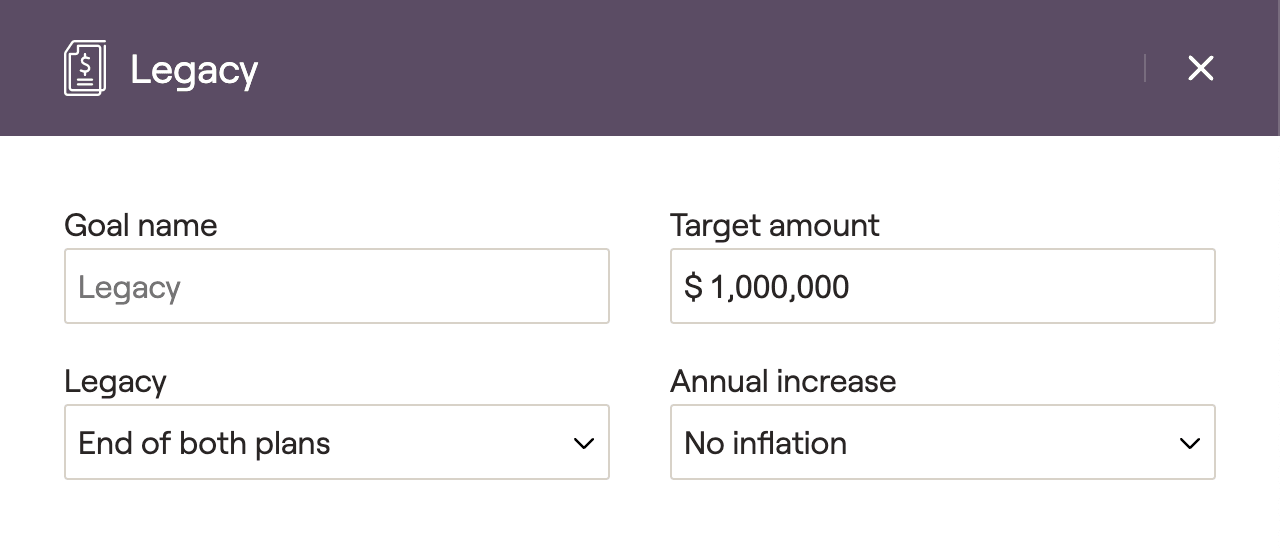Click the "Legacy" title in the header
This screenshot has height=550, width=1280.
pyautogui.click(x=194, y=70)
